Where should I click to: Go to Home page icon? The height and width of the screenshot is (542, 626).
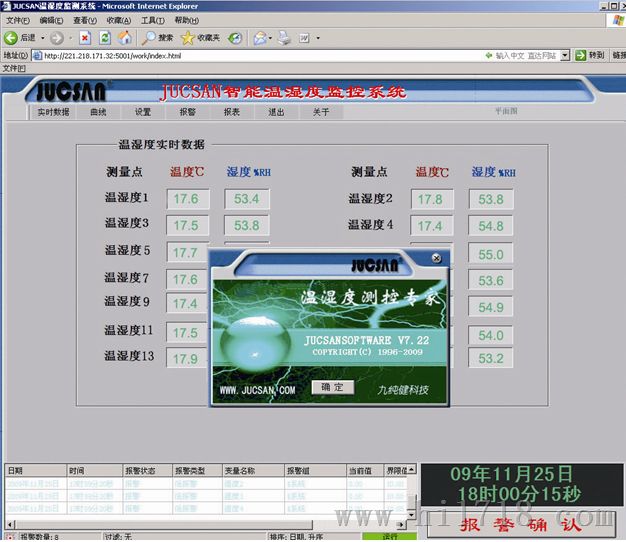click(125, 38)
